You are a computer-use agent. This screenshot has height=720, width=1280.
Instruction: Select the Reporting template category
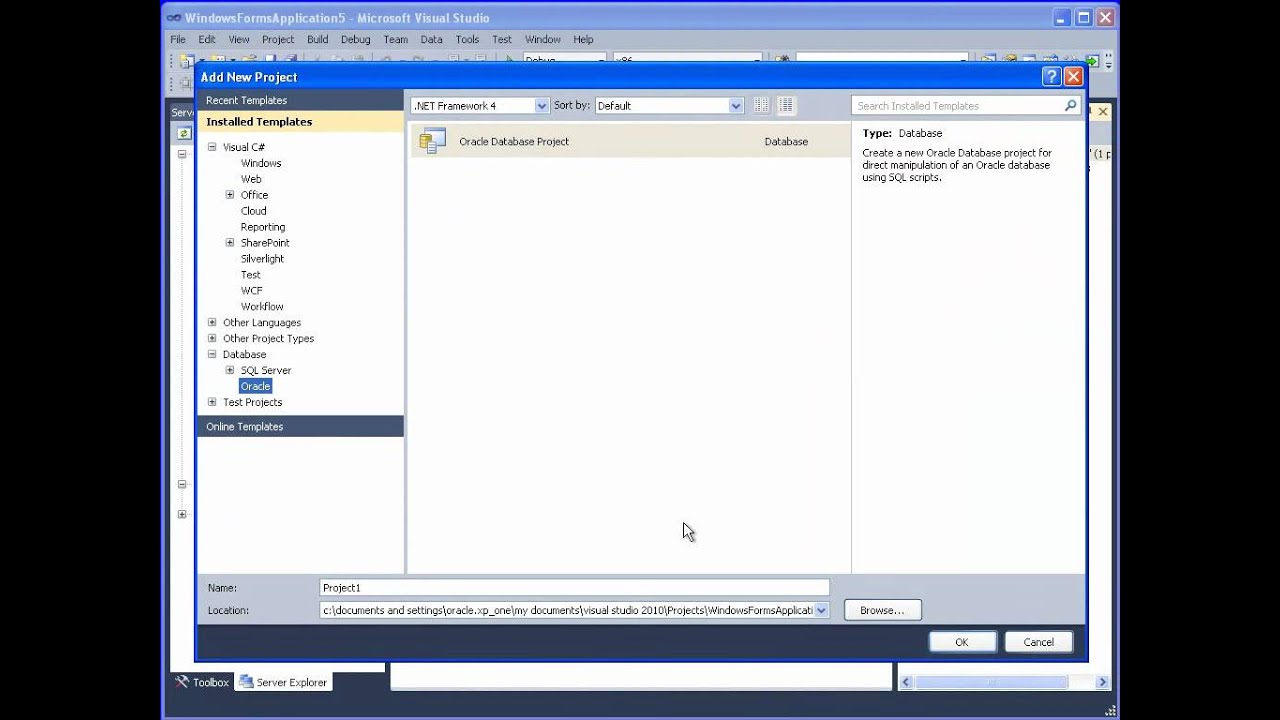point(263,227)
